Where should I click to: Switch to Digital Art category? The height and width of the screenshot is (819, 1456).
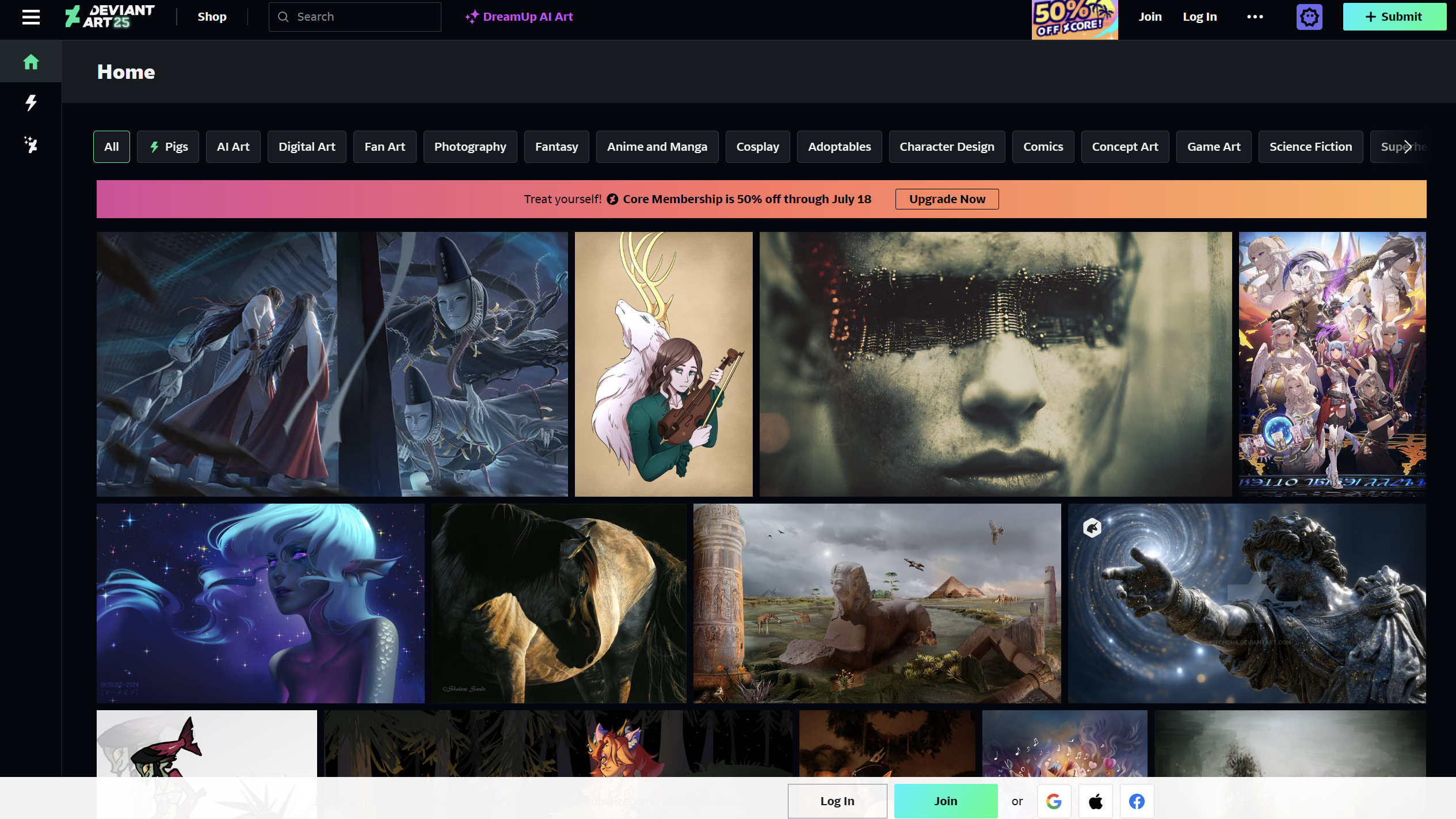[x=307, y=147]
